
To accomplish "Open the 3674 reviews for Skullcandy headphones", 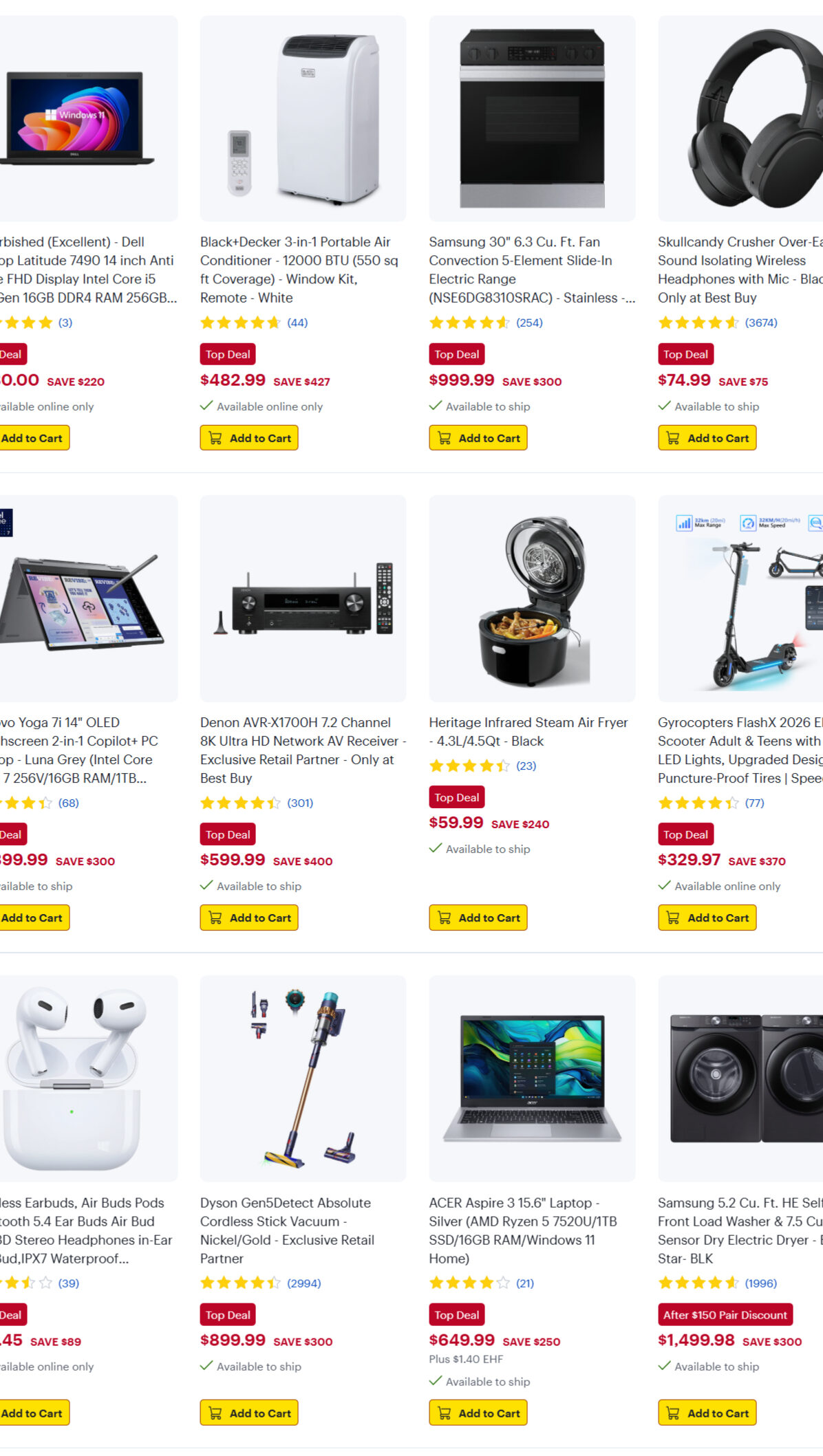I will [761, 323].
